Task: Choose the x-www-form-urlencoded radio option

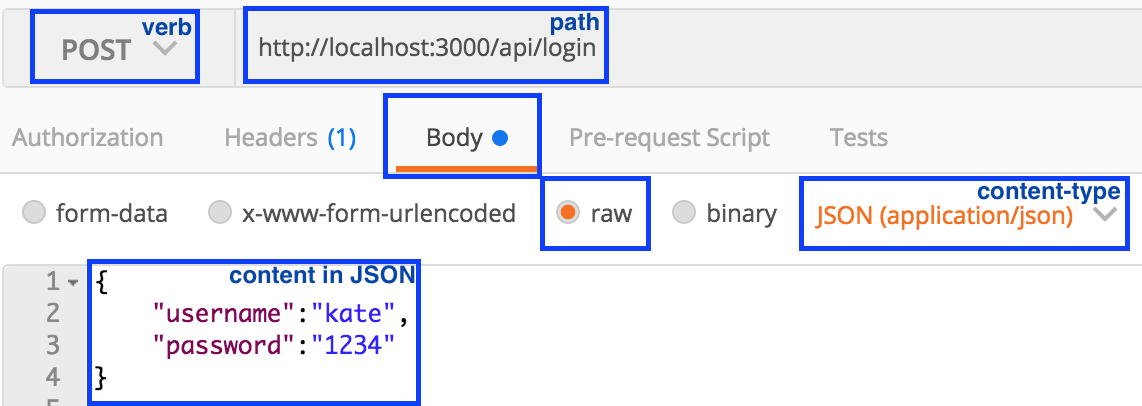Action: (219, 213)
